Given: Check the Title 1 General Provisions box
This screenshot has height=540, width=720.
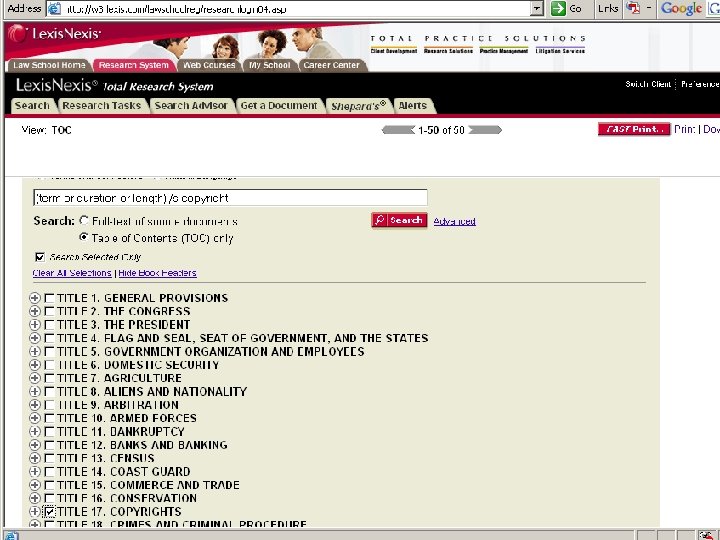Looking at the screenshot, I should pos(49,298).
